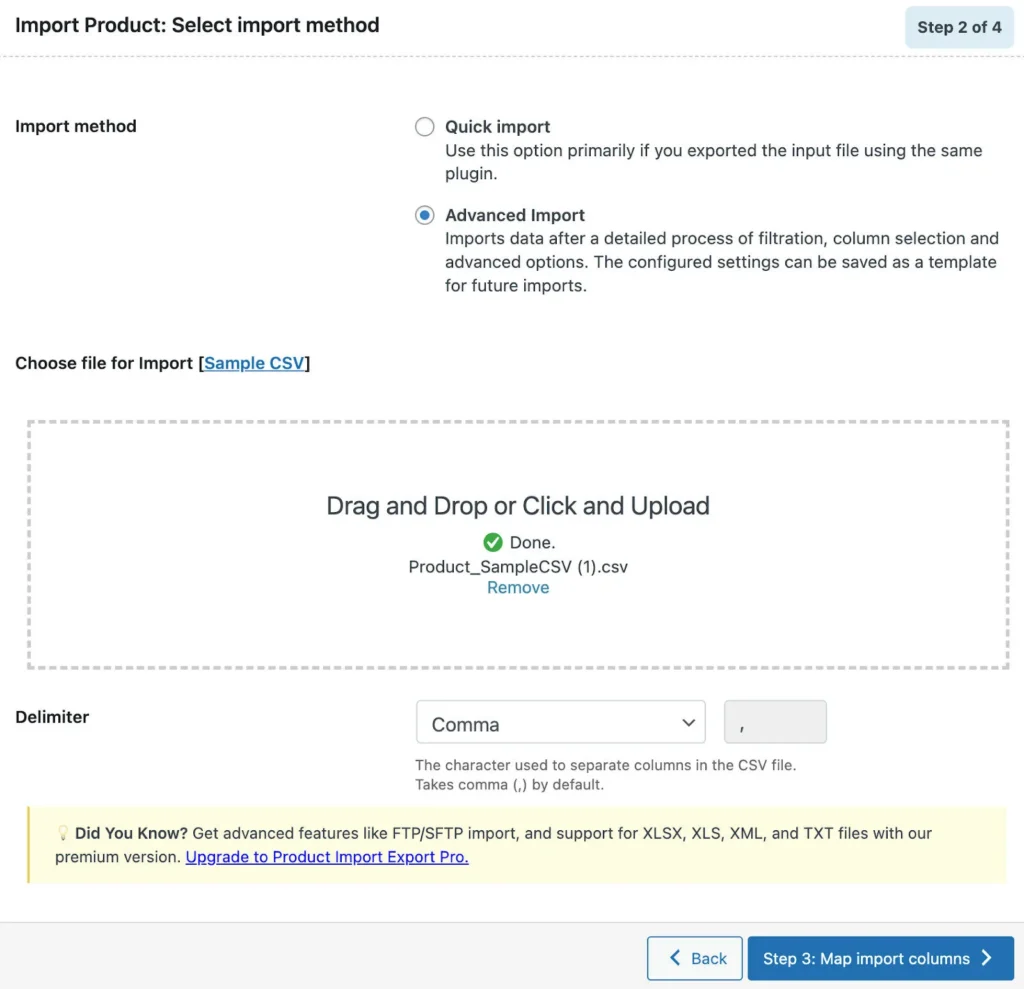Click the Back button
Screen dimensions: 1024x989
click(694, 958)
